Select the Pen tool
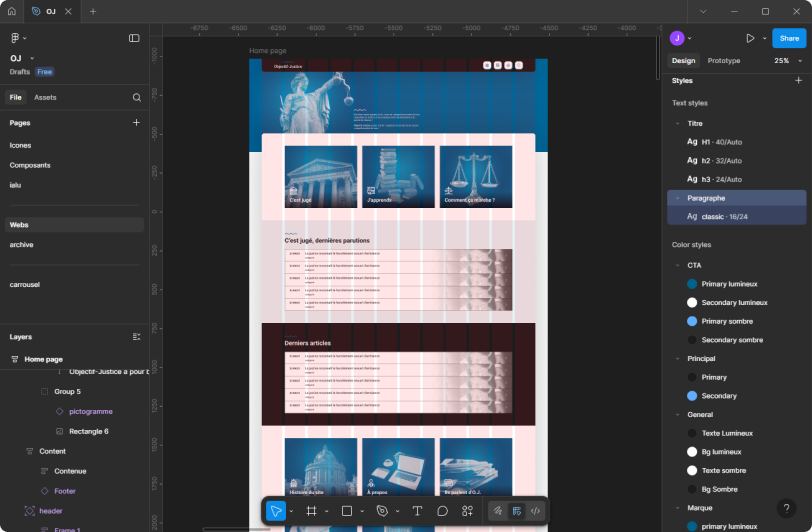Screen dimensions: 812x532 tap(382, 511)
